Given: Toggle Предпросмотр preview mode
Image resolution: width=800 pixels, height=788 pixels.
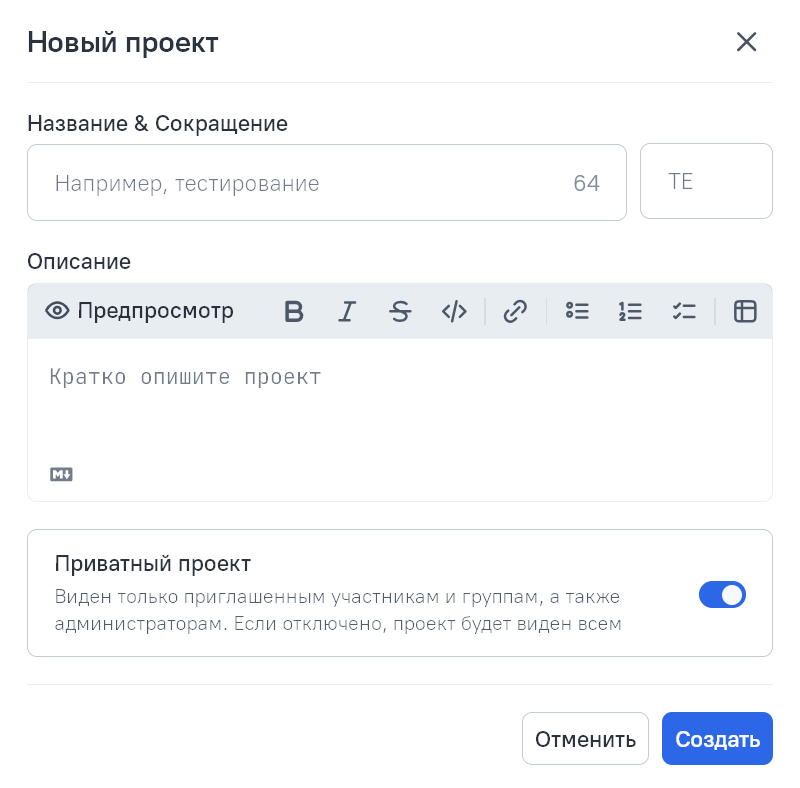Looking at the screenshot, I should pyautogui.click(x=140, y=311).
